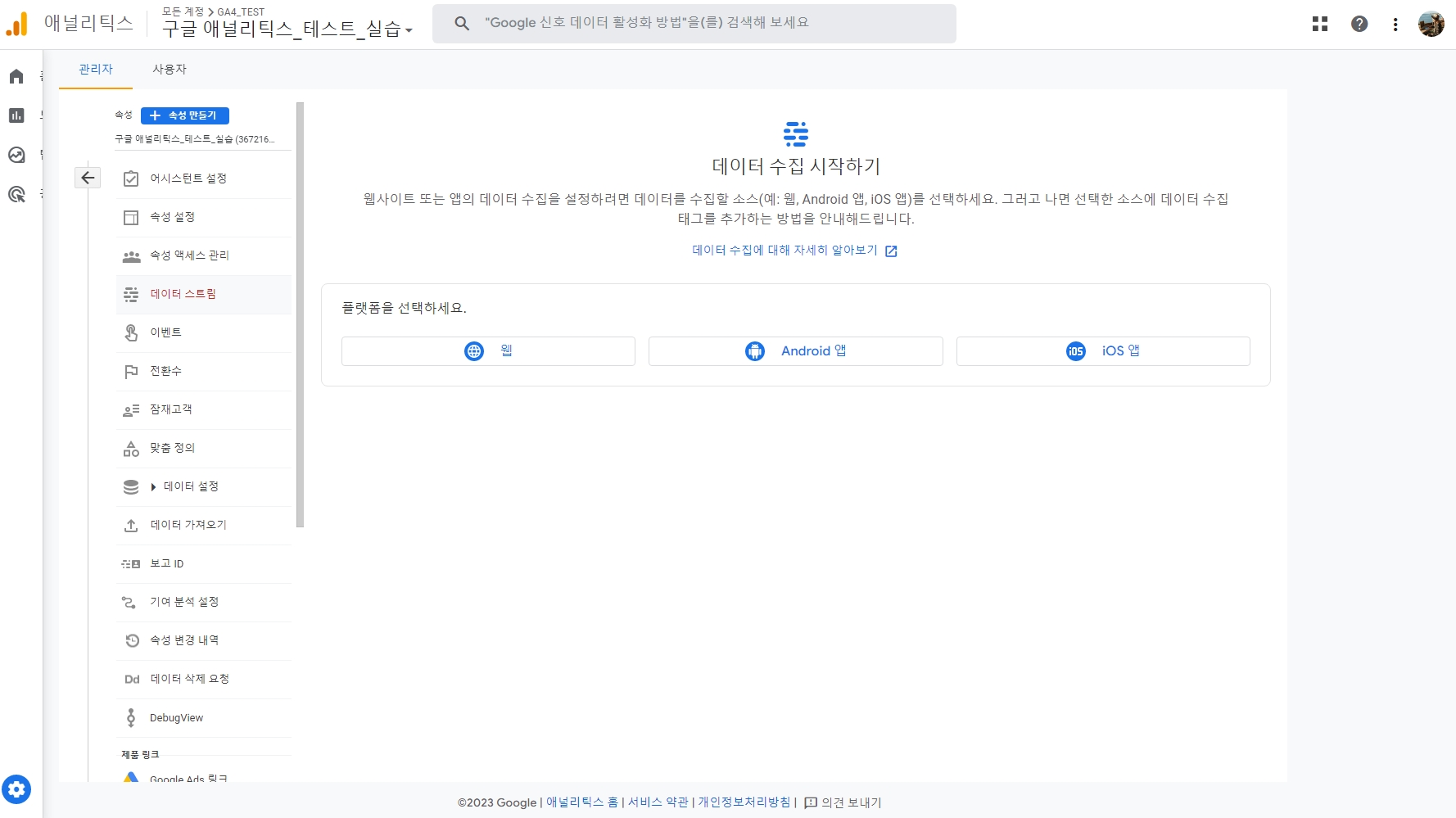1456x818 pixels.
Task: Open the 개인정보처리방침 footer link
Action: coord(744,802)
